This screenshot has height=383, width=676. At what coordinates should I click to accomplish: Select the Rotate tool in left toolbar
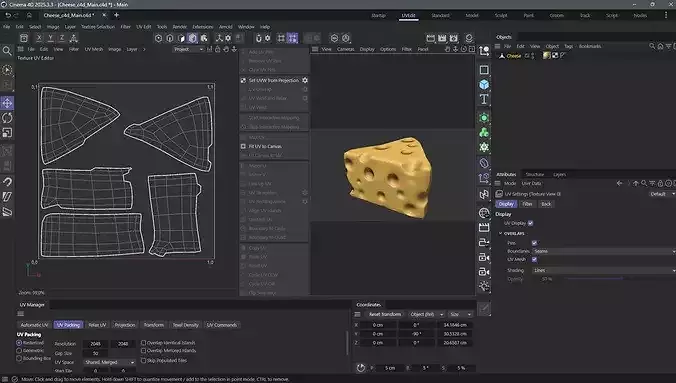tap(7, 118)
